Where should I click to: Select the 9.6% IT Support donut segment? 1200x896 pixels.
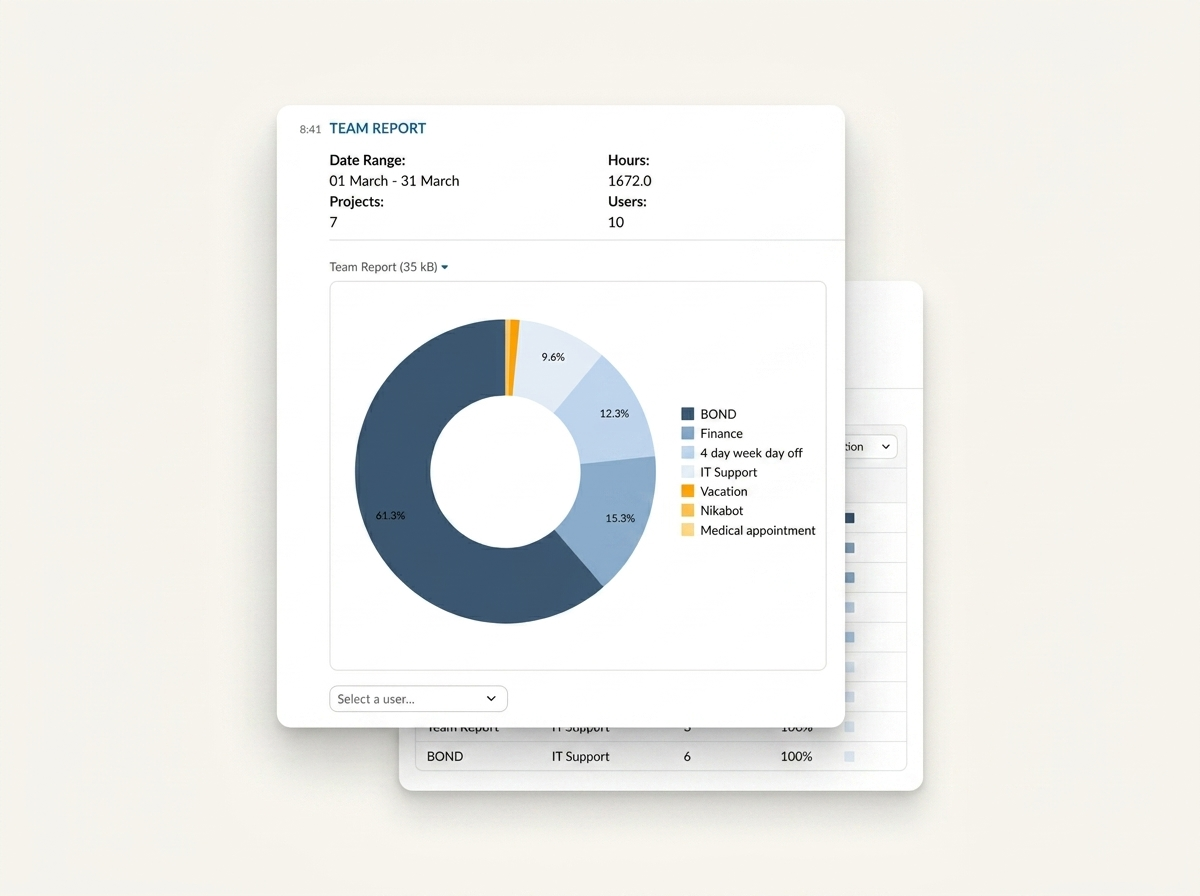click(552, 362)
